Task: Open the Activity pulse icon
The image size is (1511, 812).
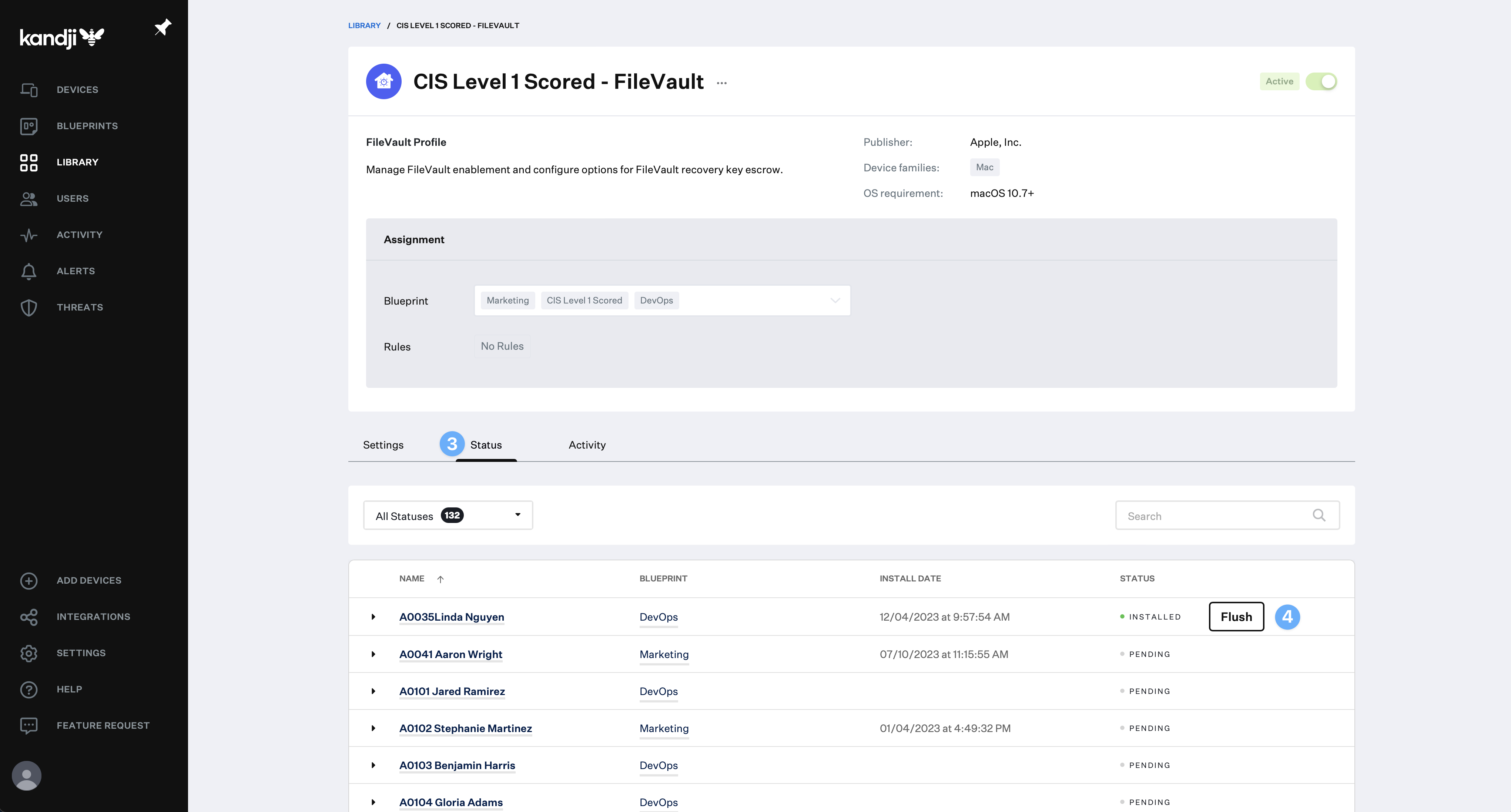Action: click(x=29, y=235)
